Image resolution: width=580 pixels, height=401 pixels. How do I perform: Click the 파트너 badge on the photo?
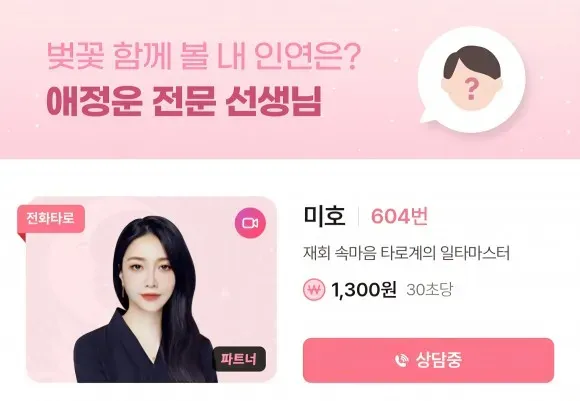(x=238, y=359)
